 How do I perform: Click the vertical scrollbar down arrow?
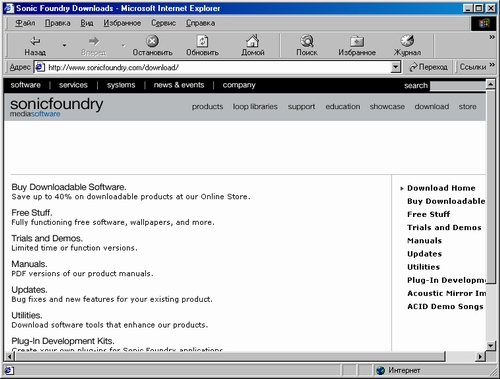(x=490, y=346)
